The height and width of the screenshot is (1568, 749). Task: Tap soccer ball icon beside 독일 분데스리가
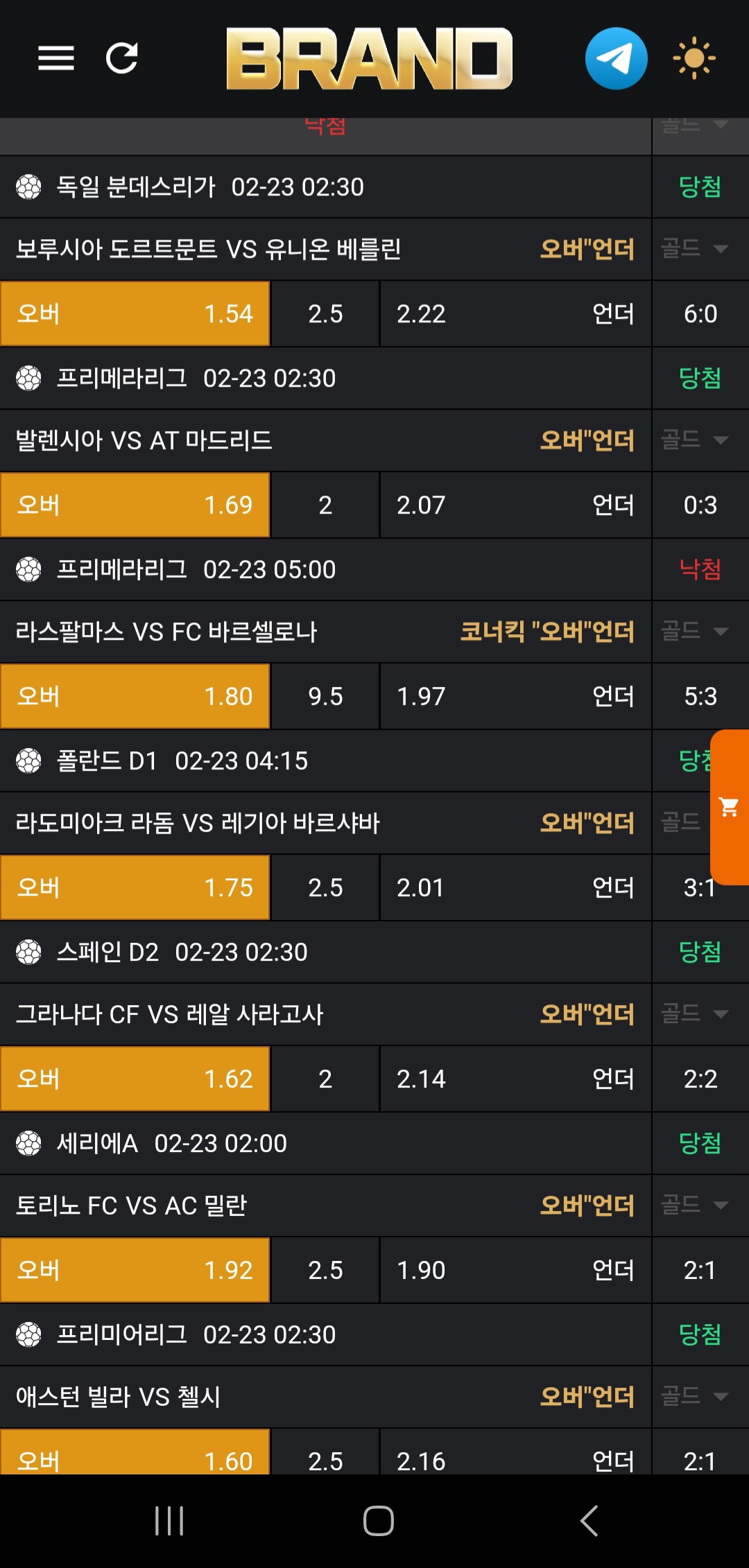point(28,187)
